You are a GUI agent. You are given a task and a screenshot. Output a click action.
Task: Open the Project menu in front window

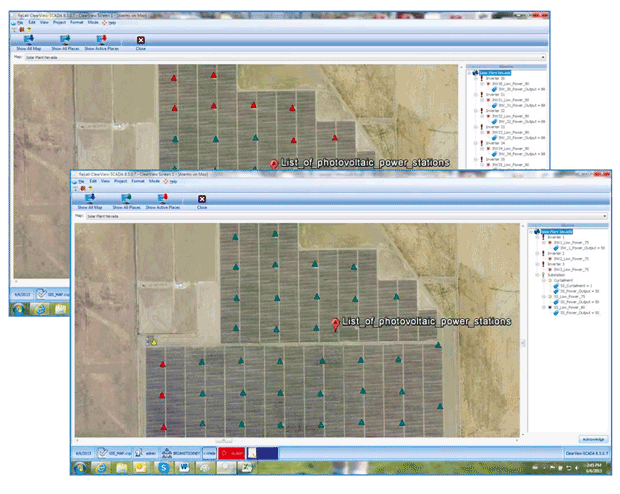tap(121, 181)
